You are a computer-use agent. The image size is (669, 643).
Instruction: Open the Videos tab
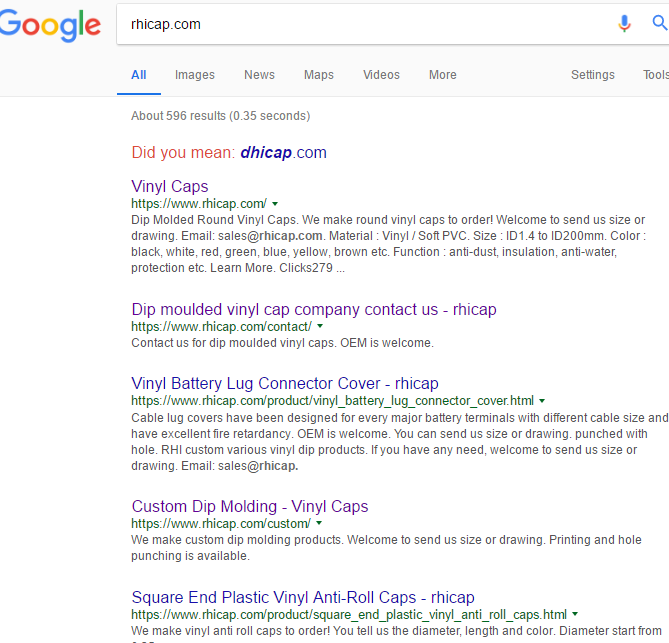(381, 75)
